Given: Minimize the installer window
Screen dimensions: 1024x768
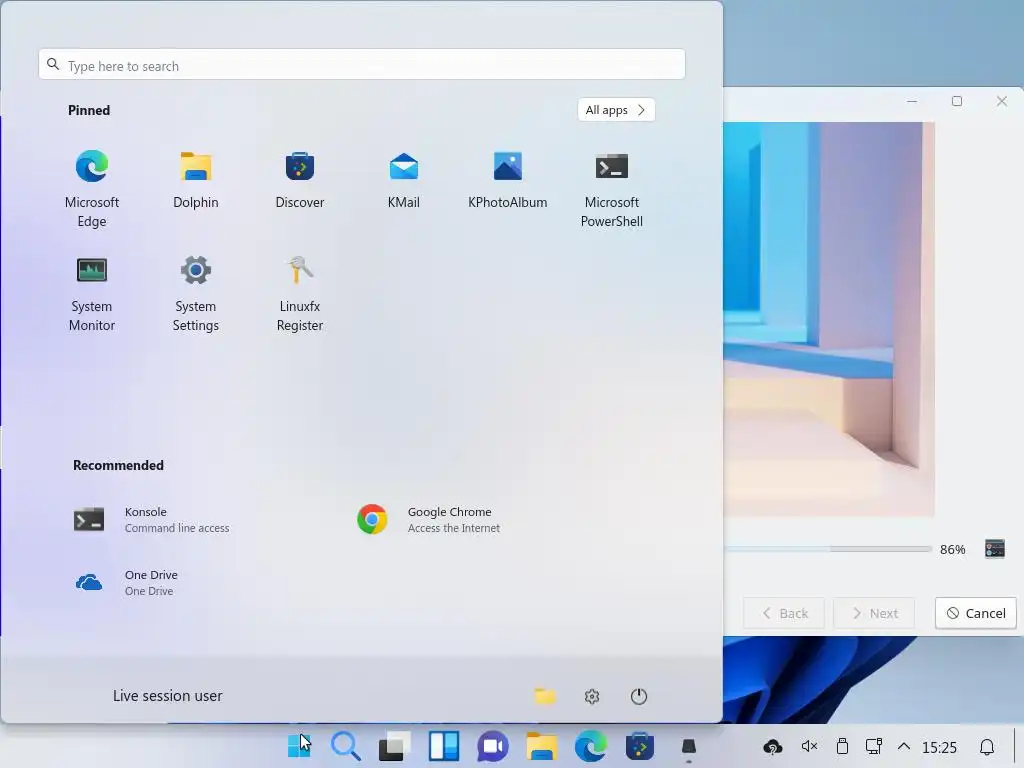Looking at the screenshot, I should click(x=912, y=101).
